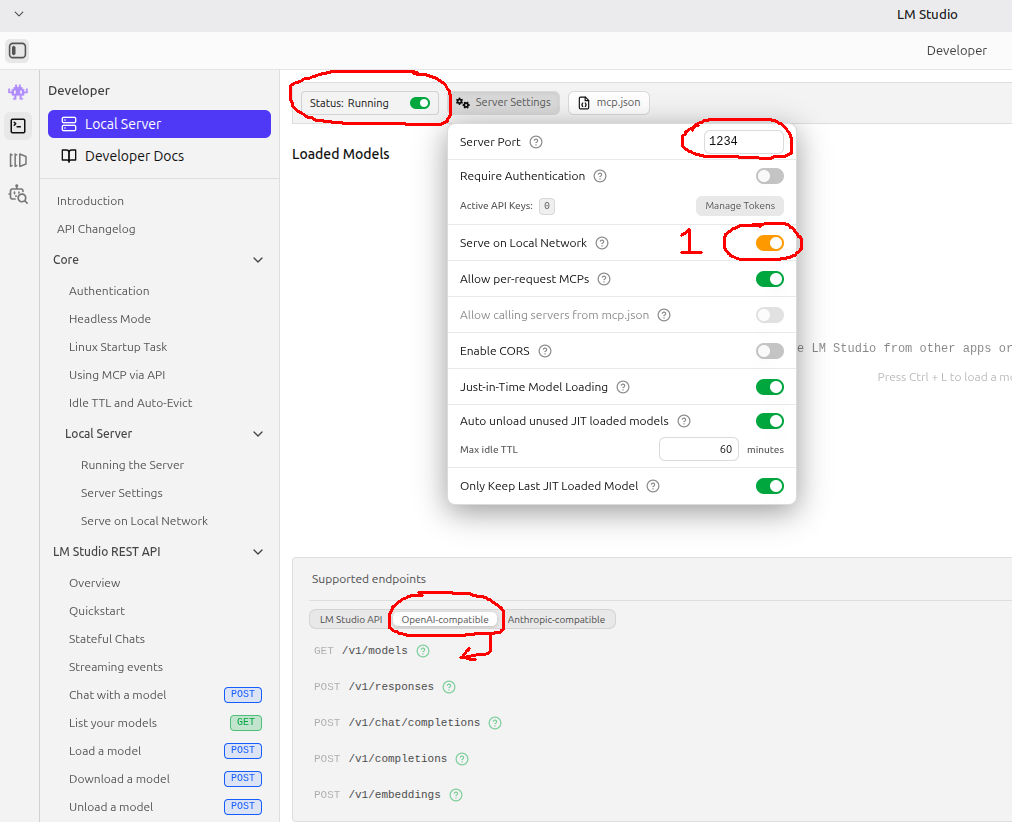Enable Require Authentication switch

pos(769,176)
